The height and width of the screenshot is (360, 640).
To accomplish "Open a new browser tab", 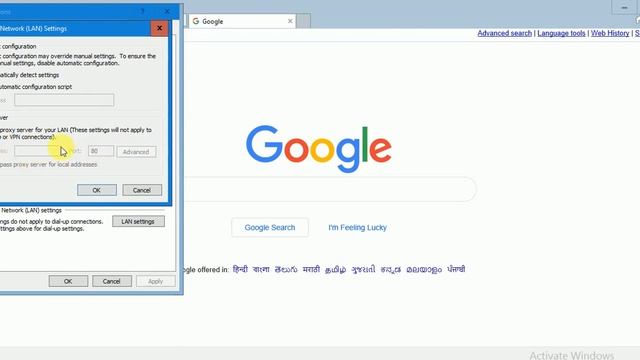I will tap(303, 21).
